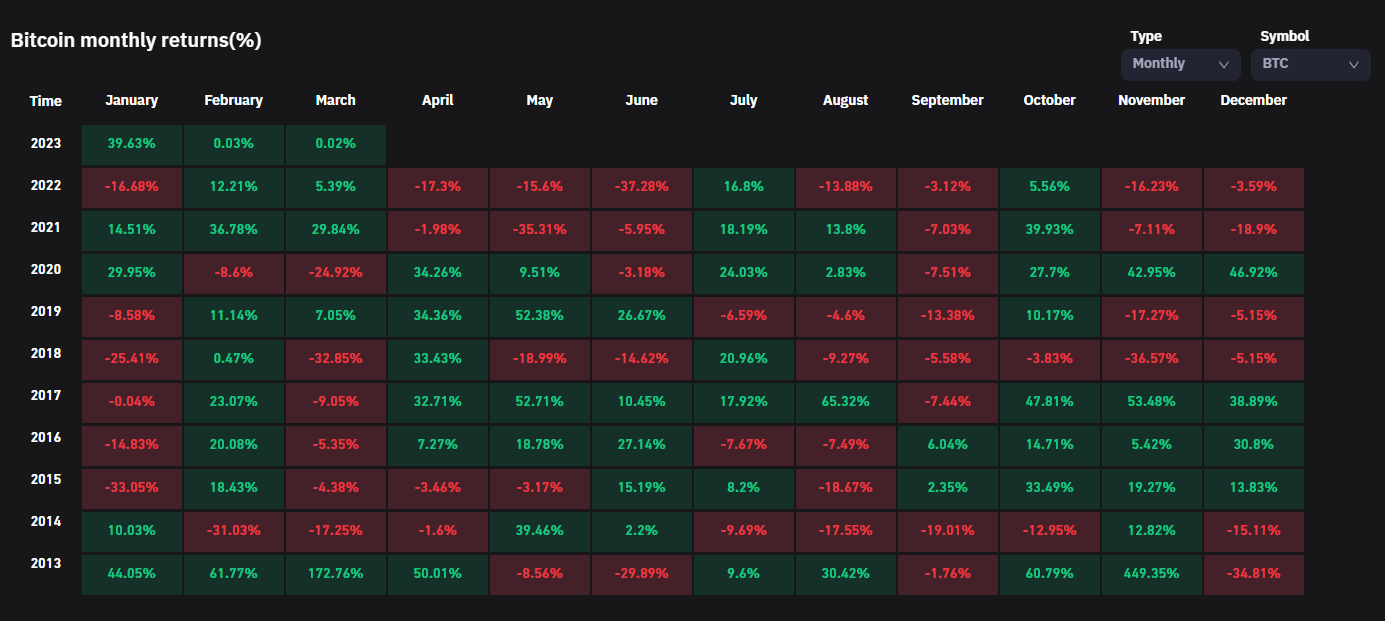Viewport: 1385px width, 621px height.
Task: Click the November column header
Action: coord(1151,100)
